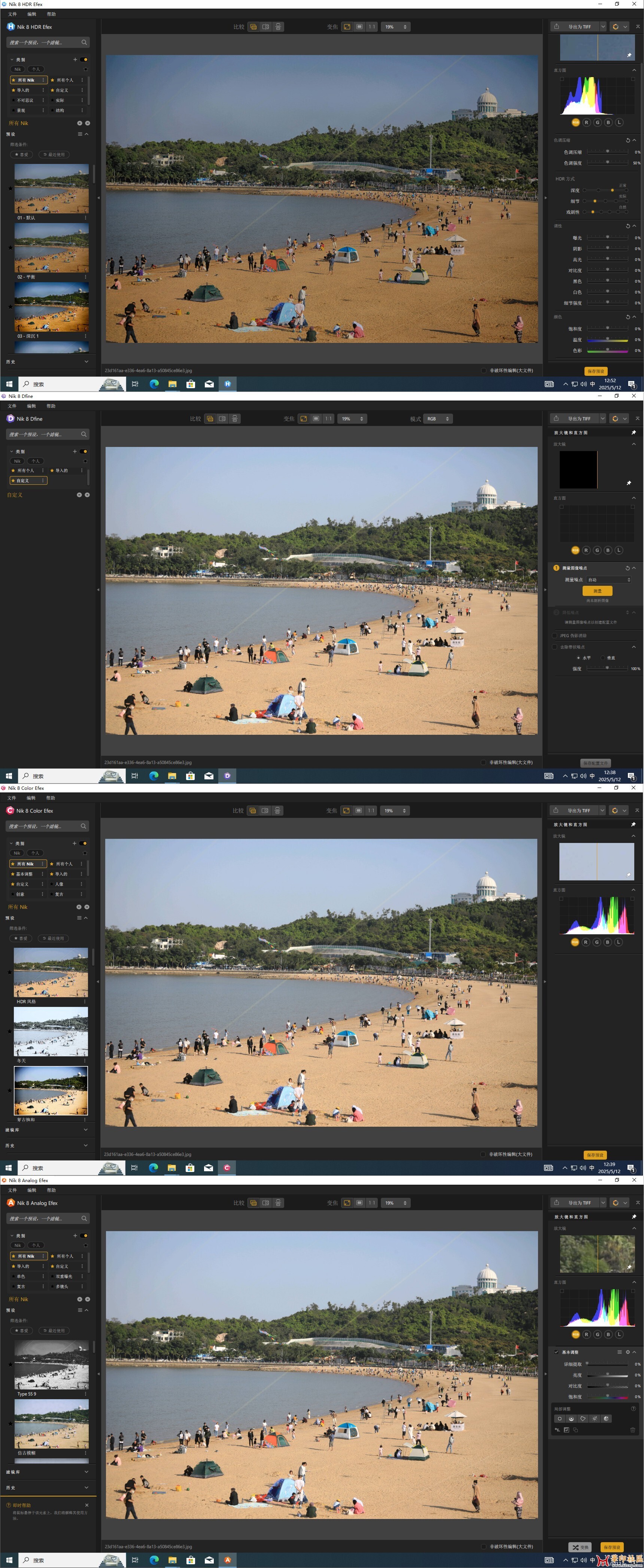Add a category with plus icon in HDR Efex
Viewport: 644px width, 1568px height.
pos(75,60)
